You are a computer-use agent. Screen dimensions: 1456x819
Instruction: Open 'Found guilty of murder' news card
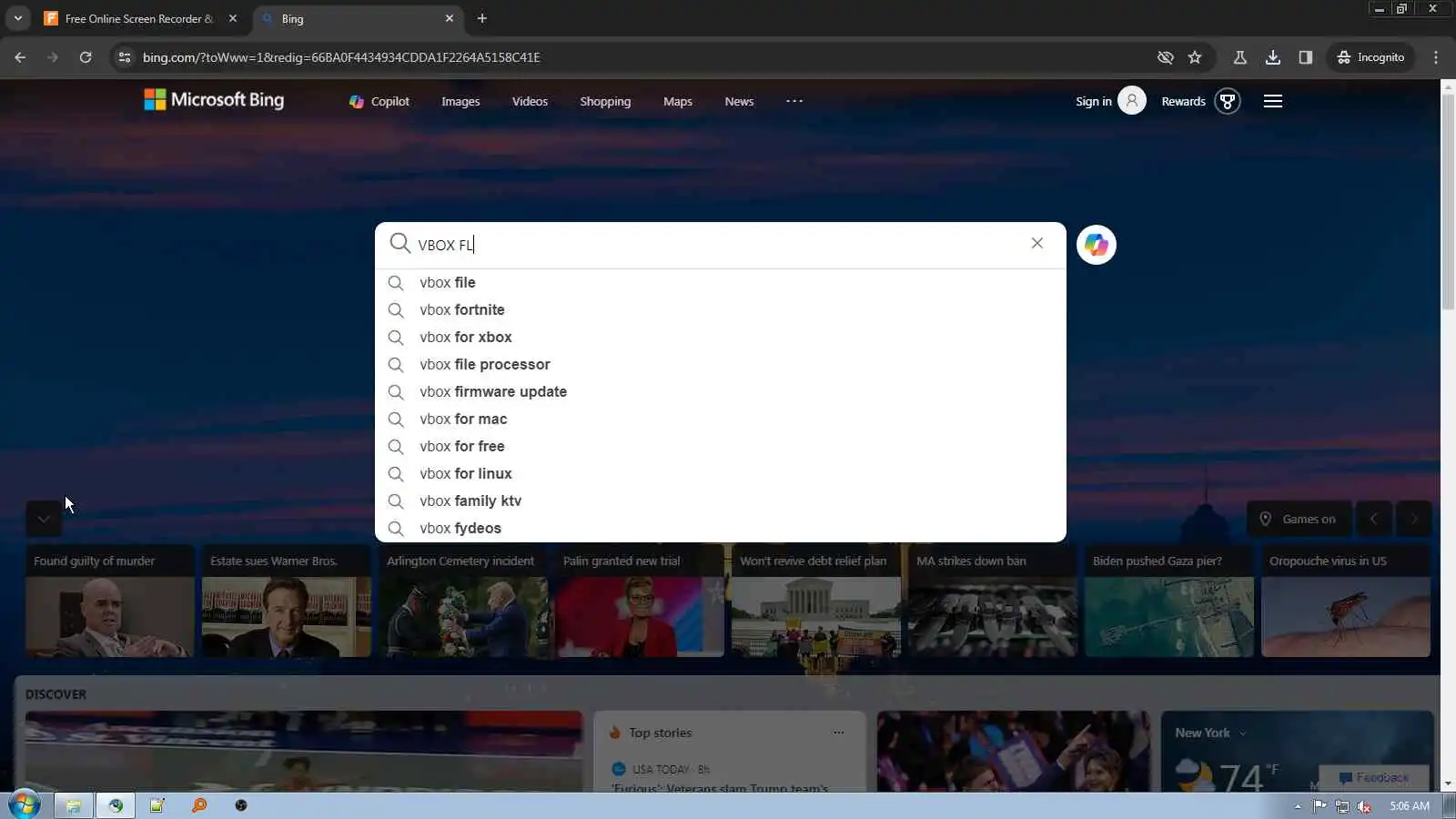coord(110,601)
